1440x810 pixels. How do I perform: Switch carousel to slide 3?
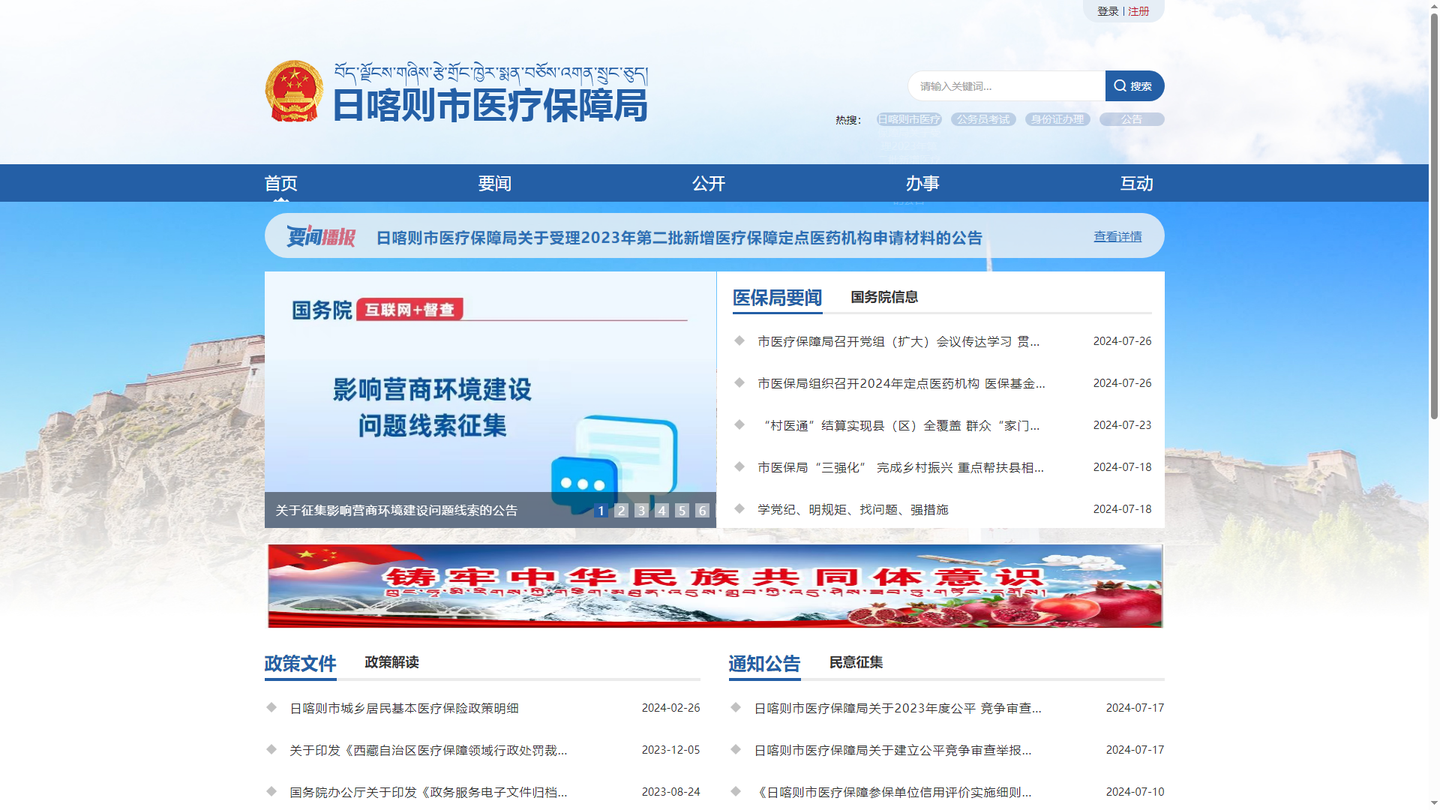click(x=641, y=510)
